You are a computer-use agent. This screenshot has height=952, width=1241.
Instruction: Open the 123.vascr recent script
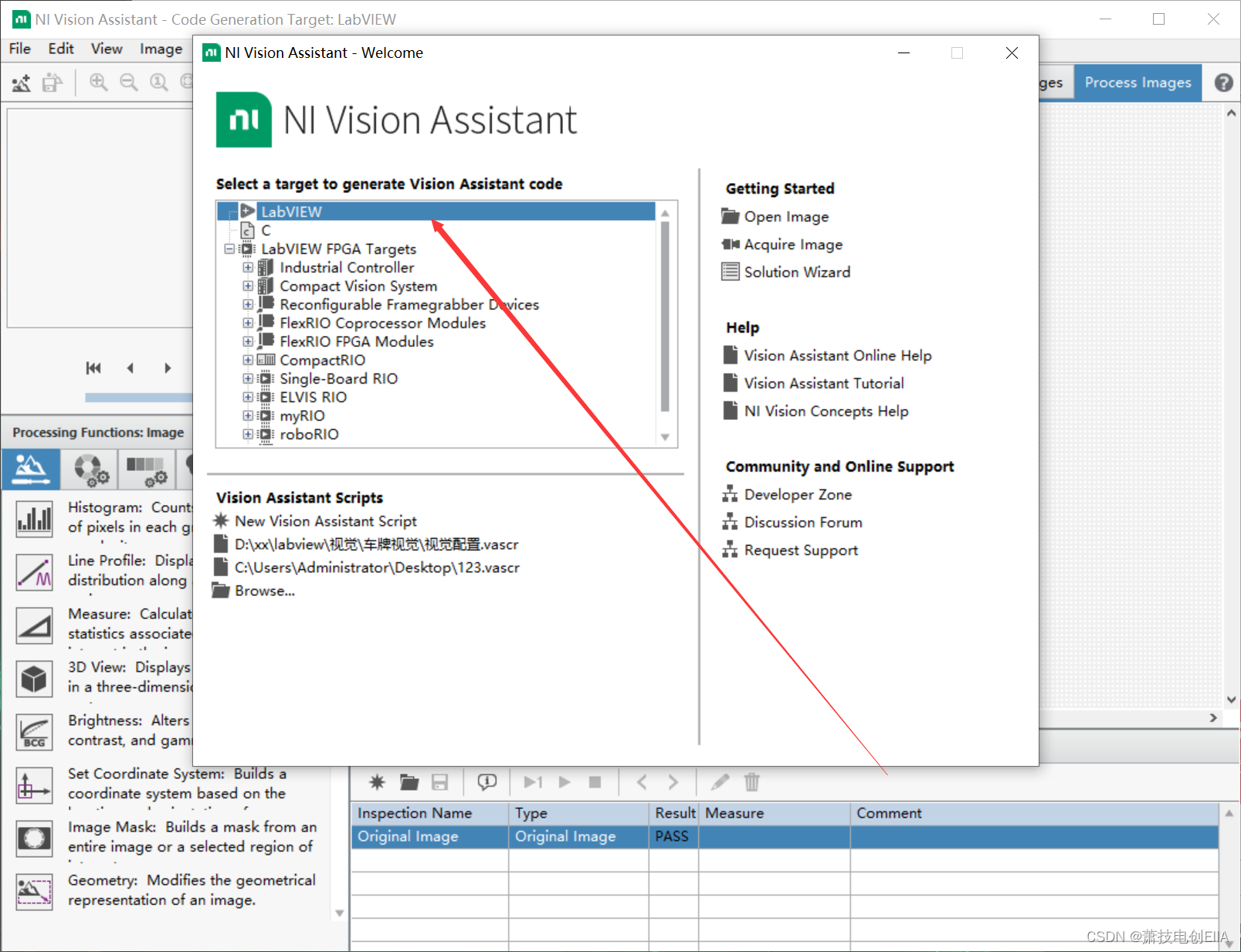point(377,567)
